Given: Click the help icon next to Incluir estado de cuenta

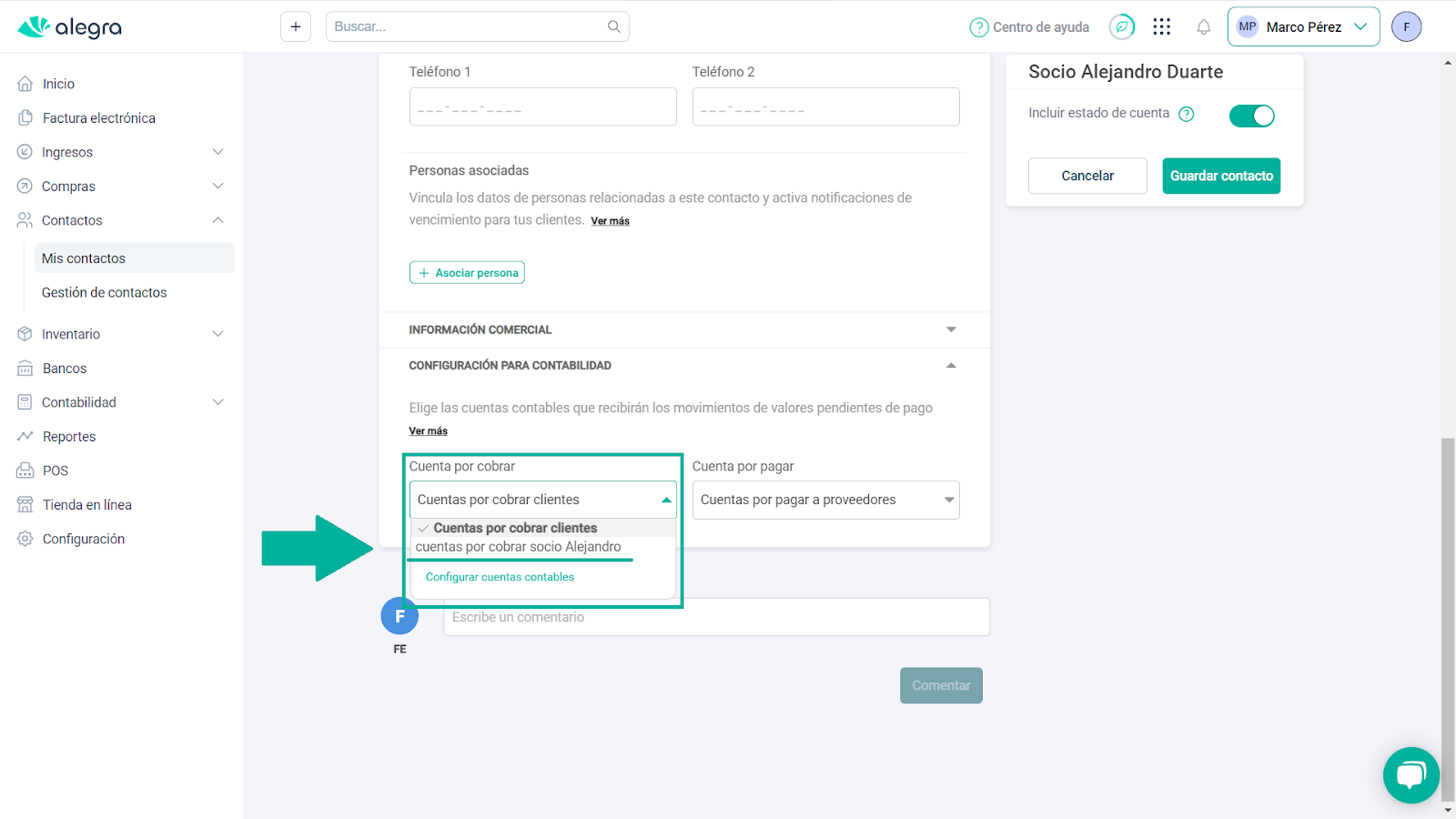Looking at the screenshot, I should tap(1187, 114).
